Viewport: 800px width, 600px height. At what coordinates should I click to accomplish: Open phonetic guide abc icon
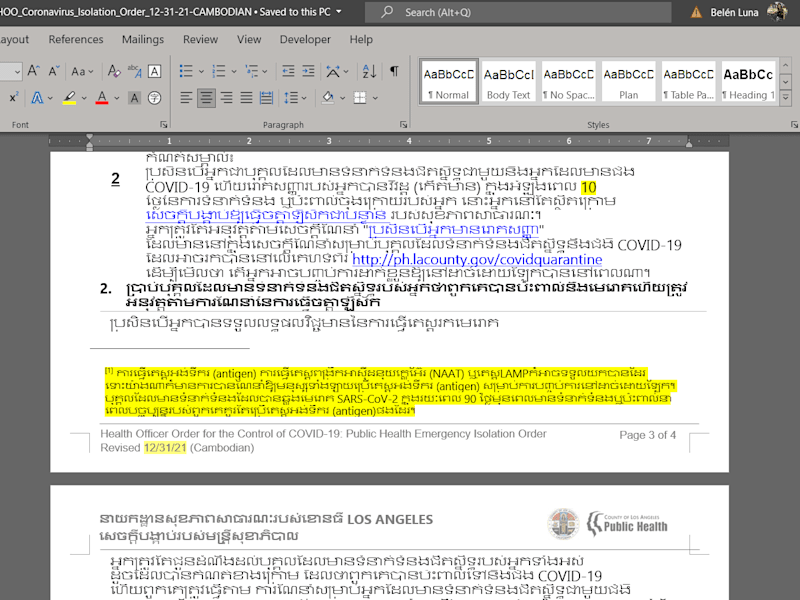click(134, 71)
